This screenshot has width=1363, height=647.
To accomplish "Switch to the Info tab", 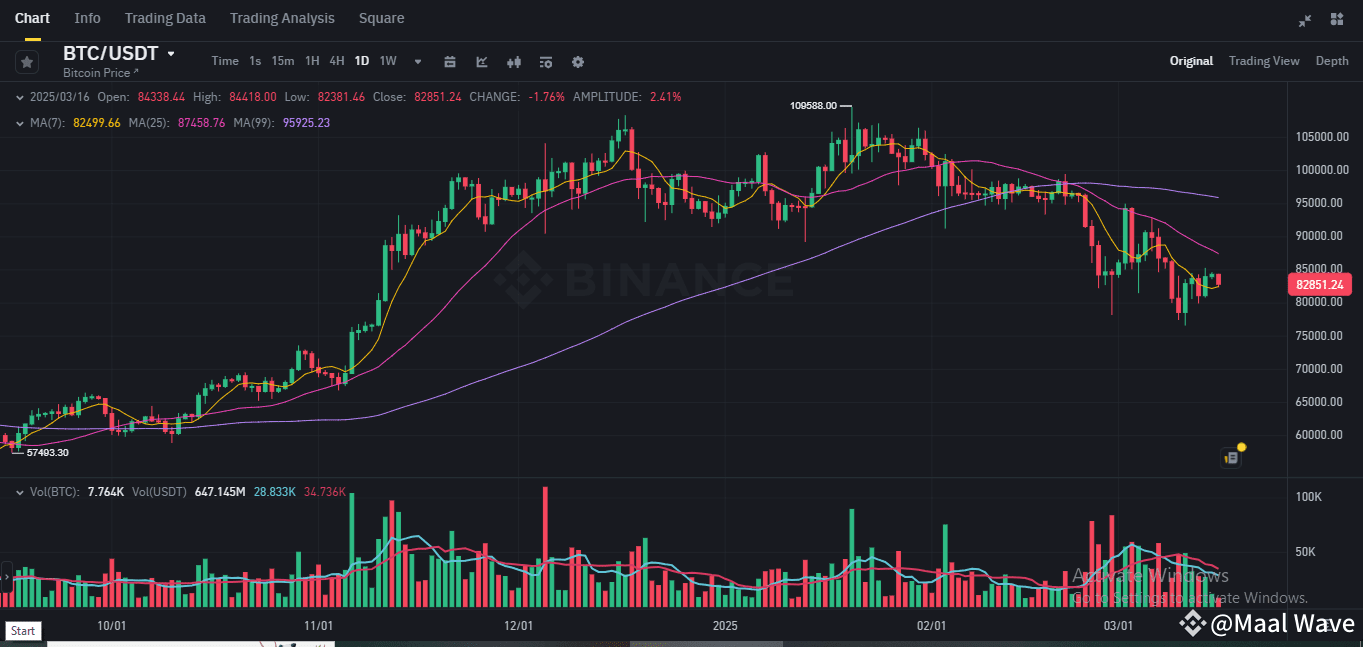I will pos(88,18).
